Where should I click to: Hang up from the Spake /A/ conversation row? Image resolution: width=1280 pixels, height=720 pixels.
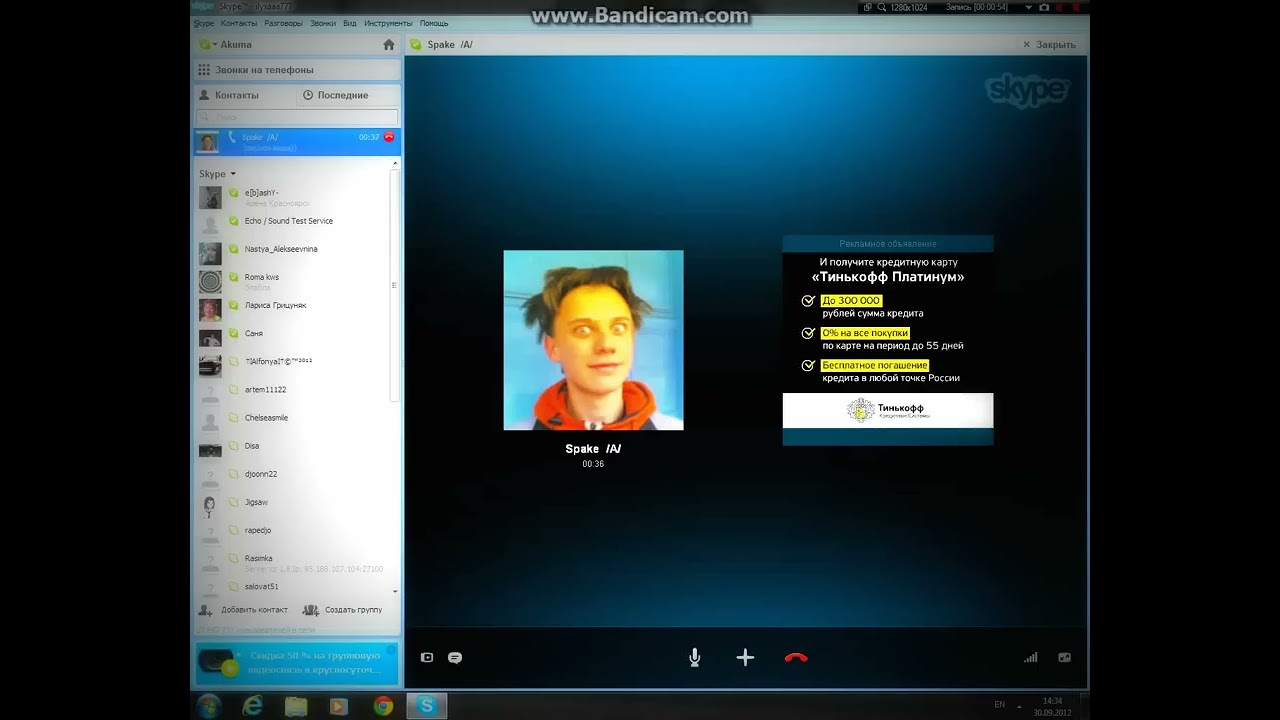389,137
